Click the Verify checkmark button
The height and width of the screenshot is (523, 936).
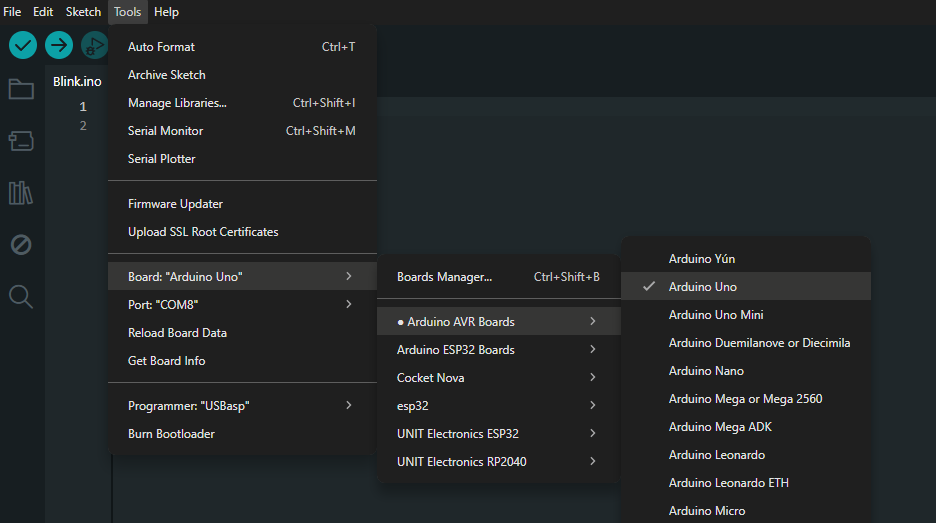tap(23, 45)
